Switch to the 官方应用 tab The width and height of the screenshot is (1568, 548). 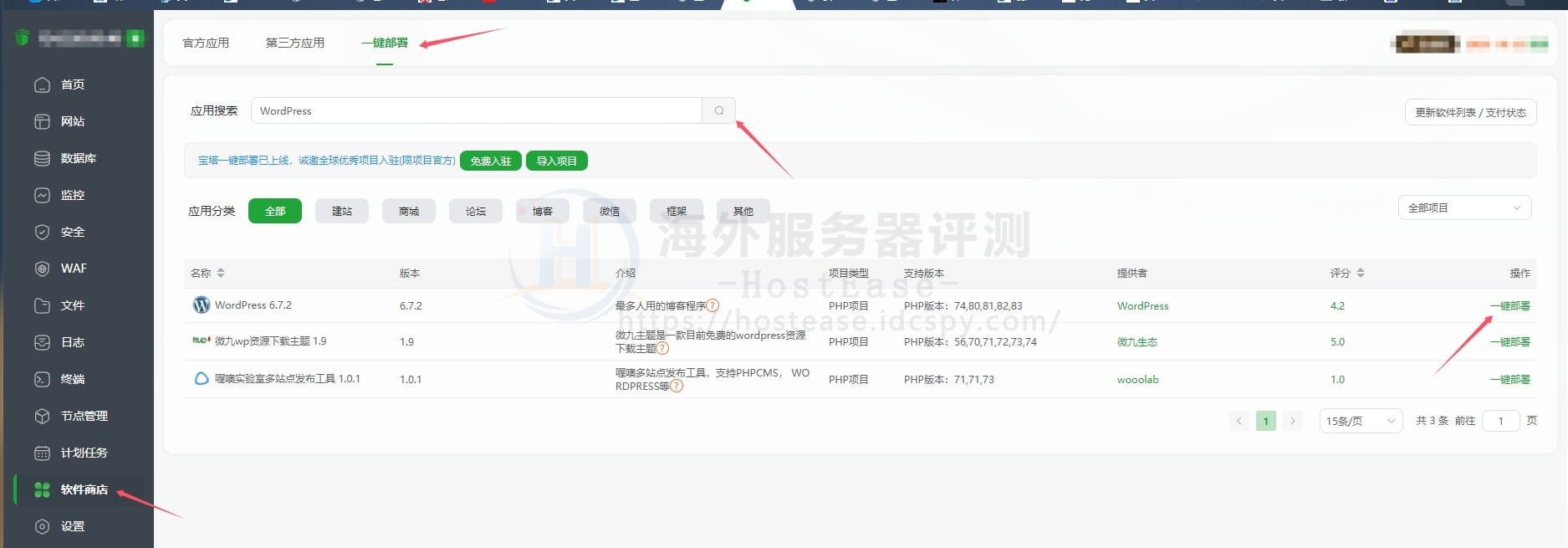click(206, 43)
